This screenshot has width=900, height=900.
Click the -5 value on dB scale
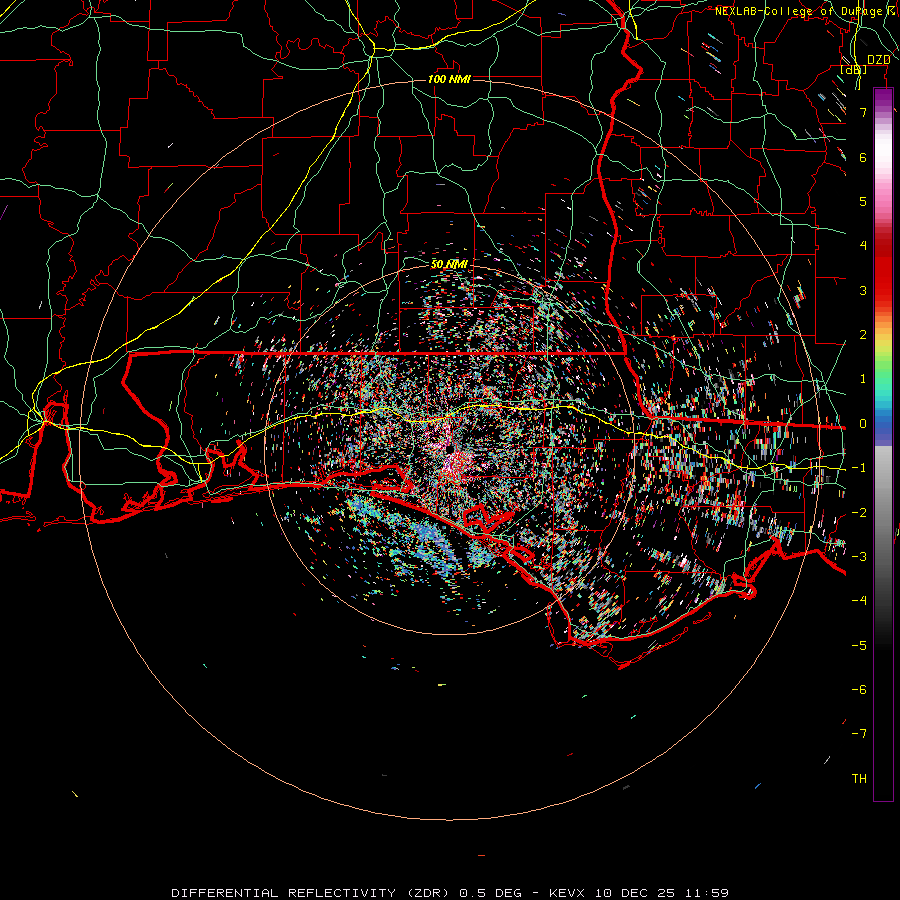[x=859, y=646]
